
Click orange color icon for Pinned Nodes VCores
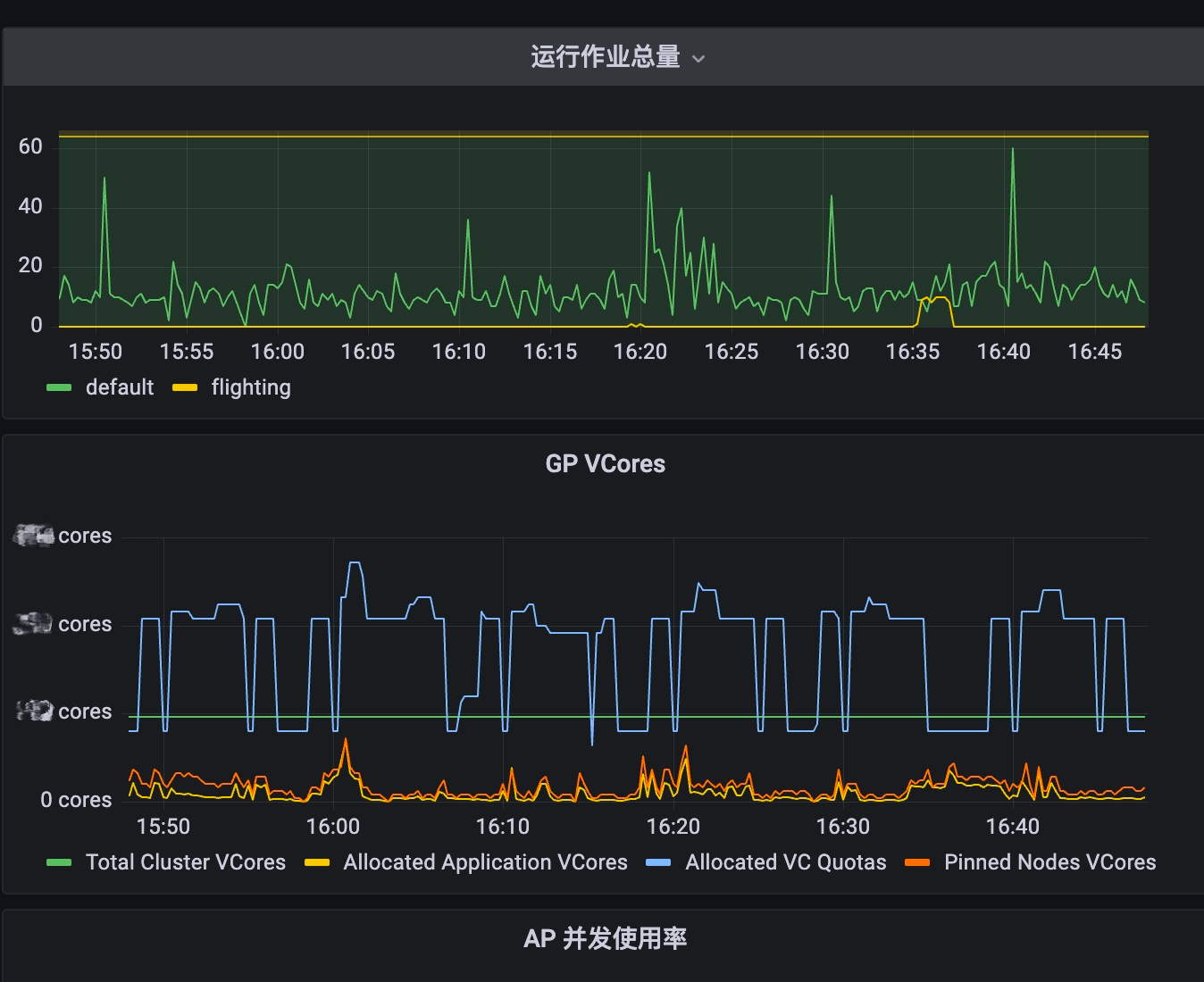pyautogui.click(x=917, y=862)
